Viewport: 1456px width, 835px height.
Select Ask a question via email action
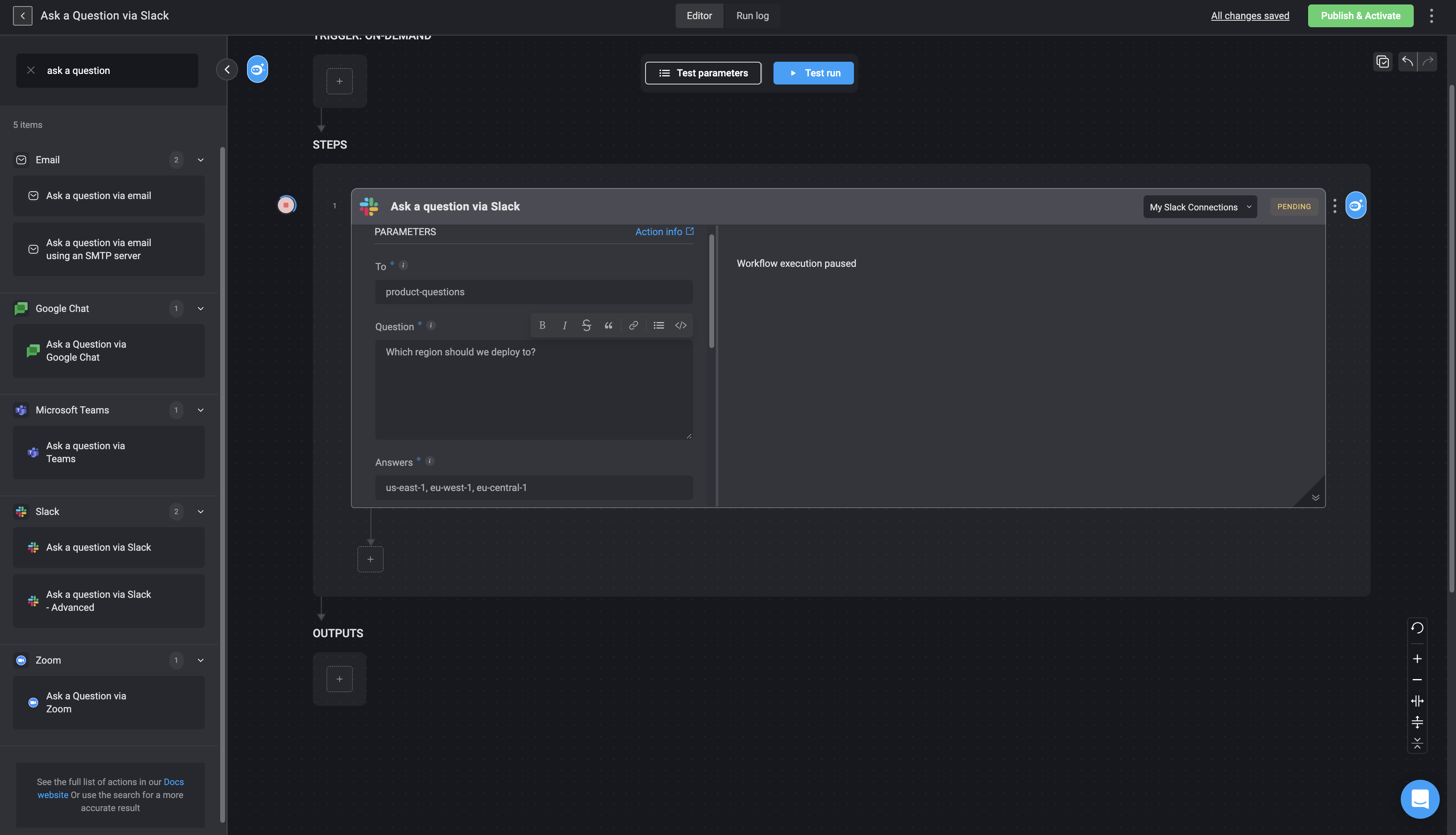(109, 196)
